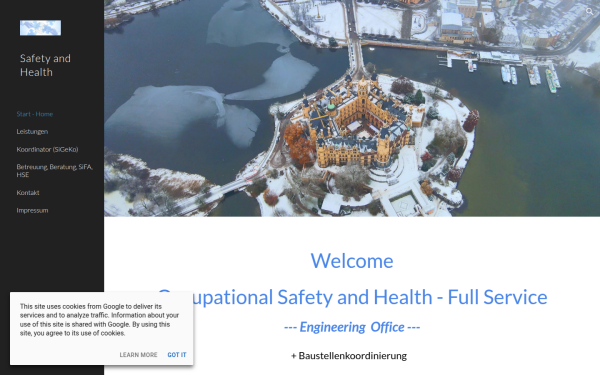This screenshot has height=375, width=600.
Task: Click the Engineering Office subtitle
Action: tap(352, 327)
